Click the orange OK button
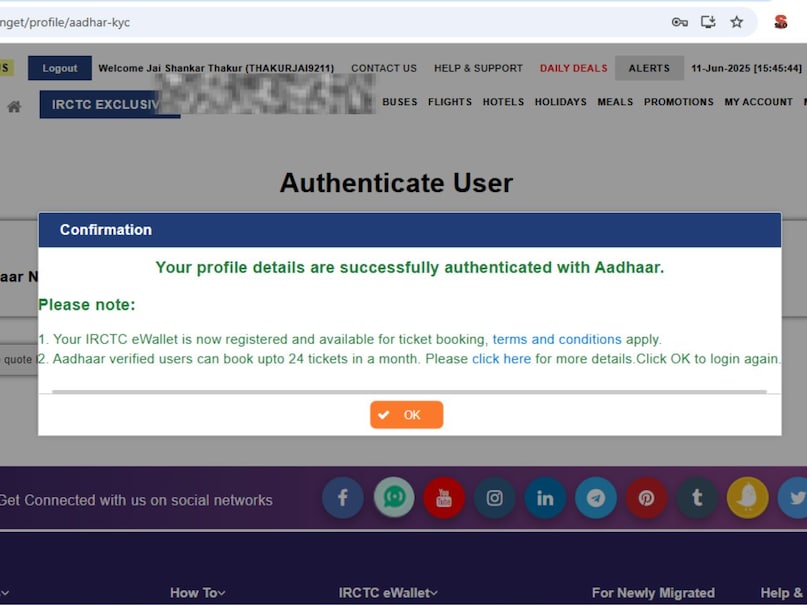The image size is (807, 605). click(406, 415)
